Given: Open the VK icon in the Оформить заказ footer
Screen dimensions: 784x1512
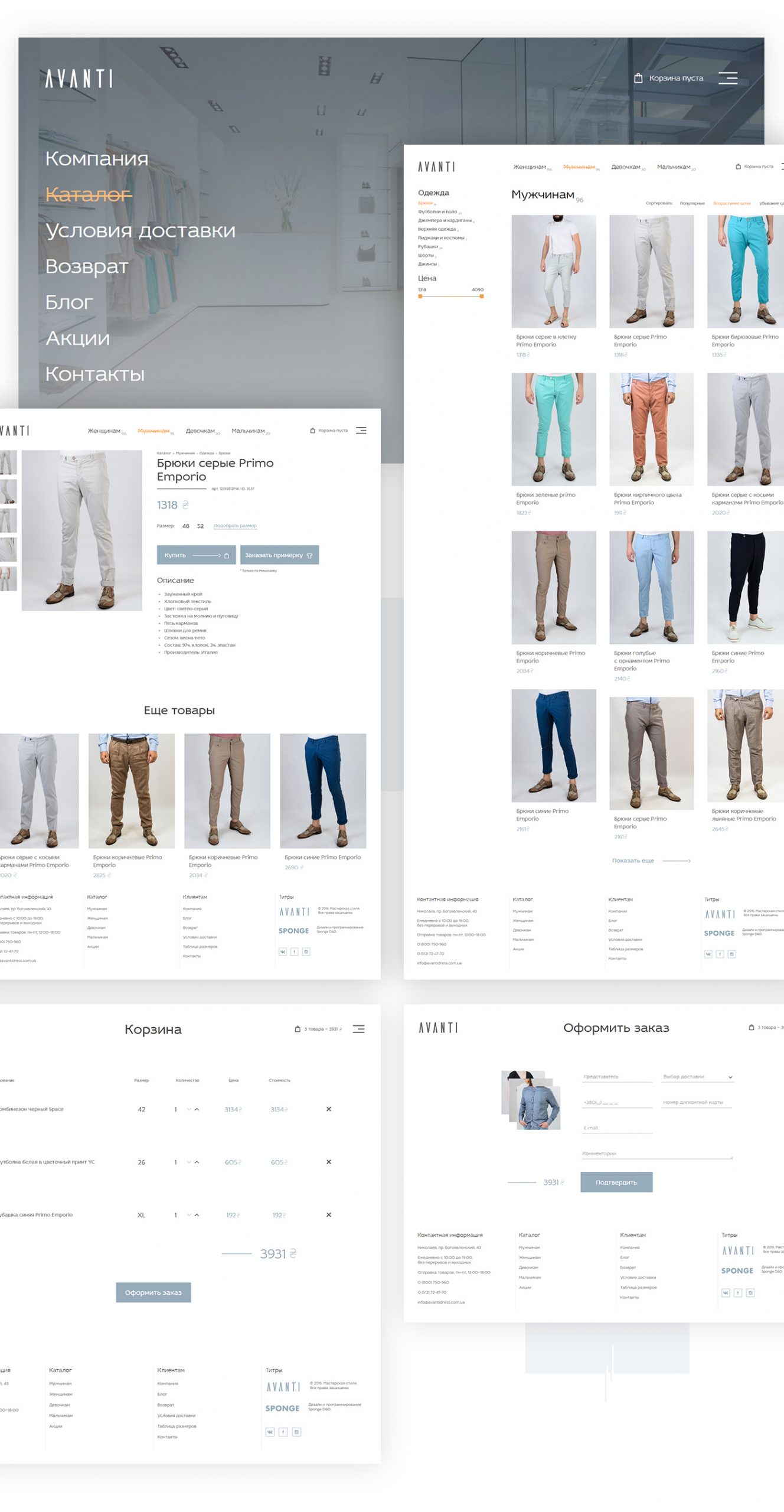Looking at the screenshot, I should pyautogui.click(x=726, y=1293).
